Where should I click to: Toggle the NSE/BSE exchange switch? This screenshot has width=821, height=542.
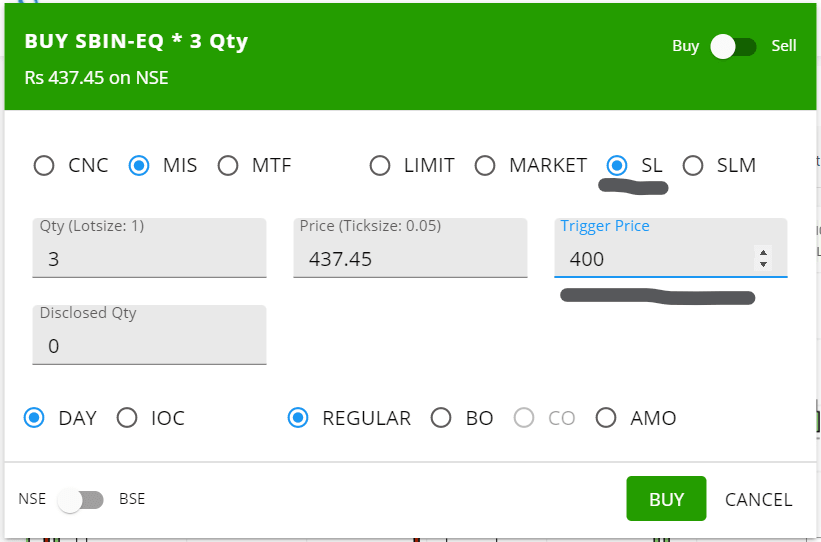[80, 500]
